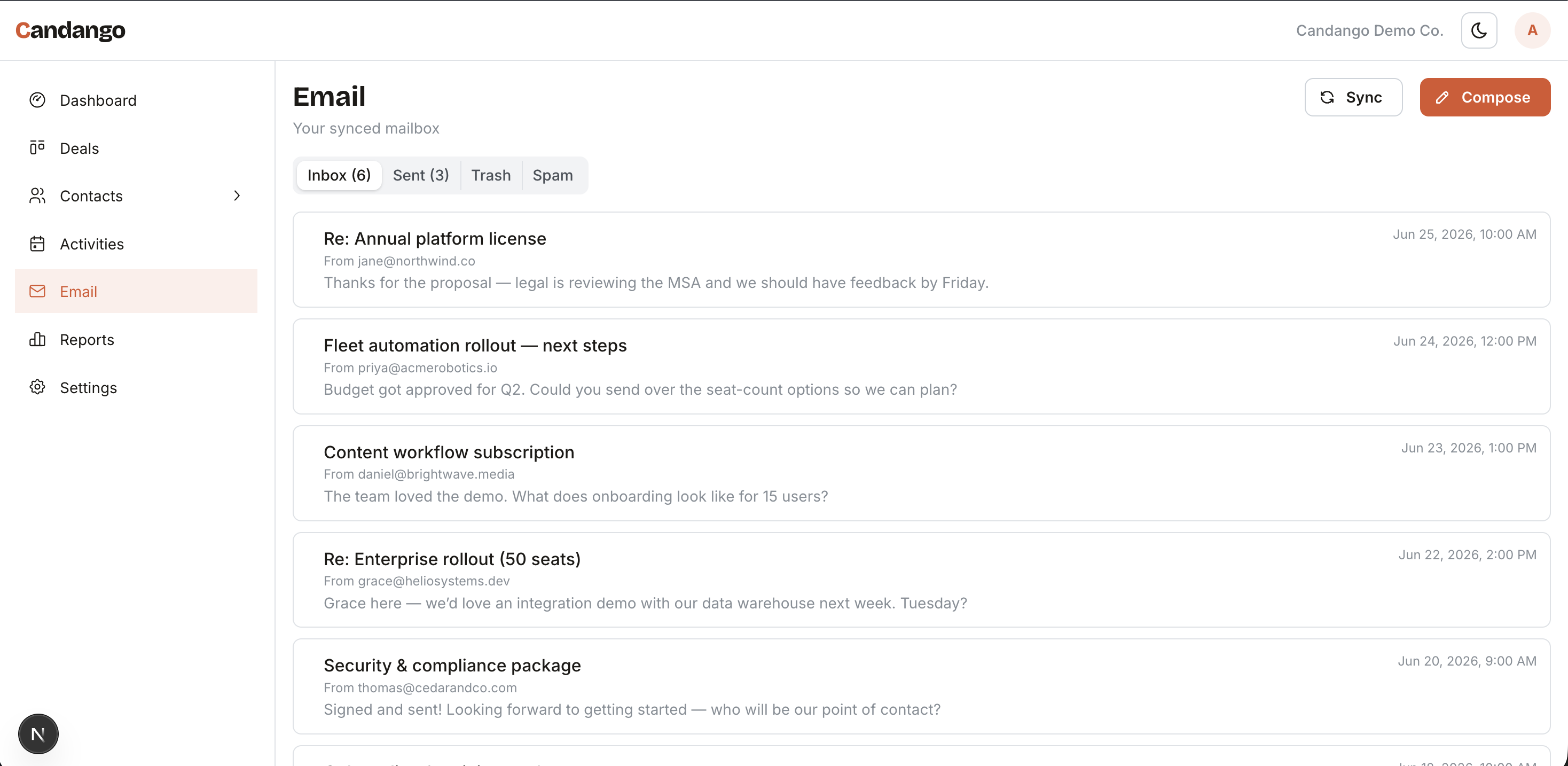Click the Dashboard gauge icon in sidebar
Image resolution: width=1568 pixels, height=766 pixels.
click(x=37, y=100)
